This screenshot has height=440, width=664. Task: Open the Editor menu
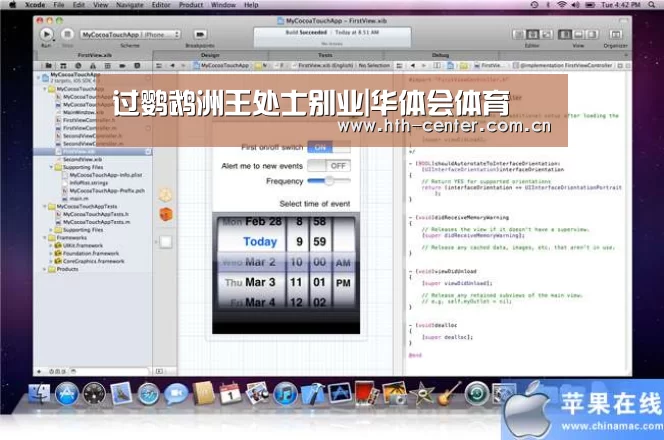click(x=161, y=5)
